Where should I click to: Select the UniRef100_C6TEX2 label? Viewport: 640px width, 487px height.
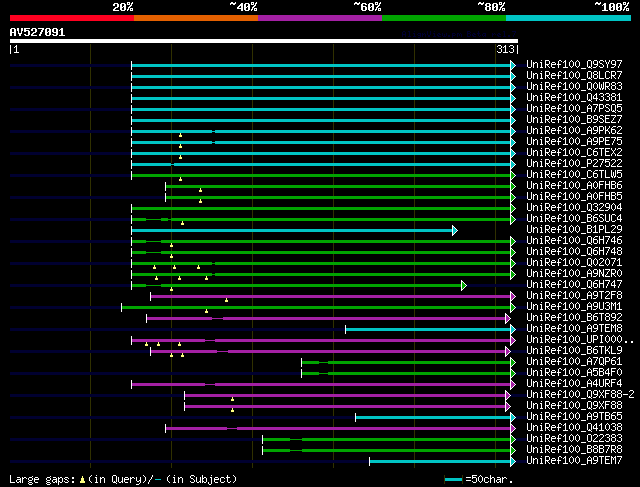[574, 153]
